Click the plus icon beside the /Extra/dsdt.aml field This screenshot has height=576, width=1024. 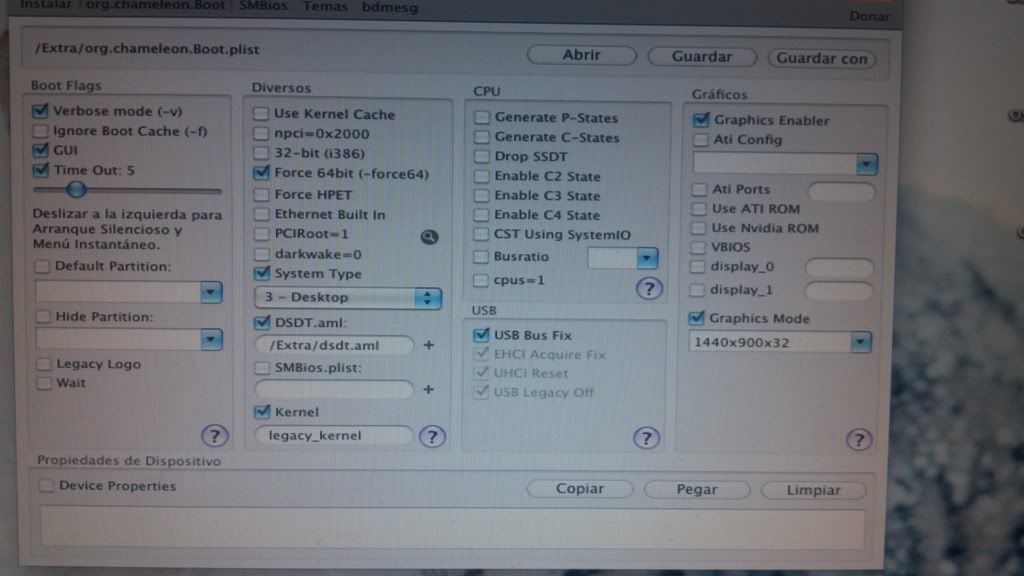click(429, 345)
